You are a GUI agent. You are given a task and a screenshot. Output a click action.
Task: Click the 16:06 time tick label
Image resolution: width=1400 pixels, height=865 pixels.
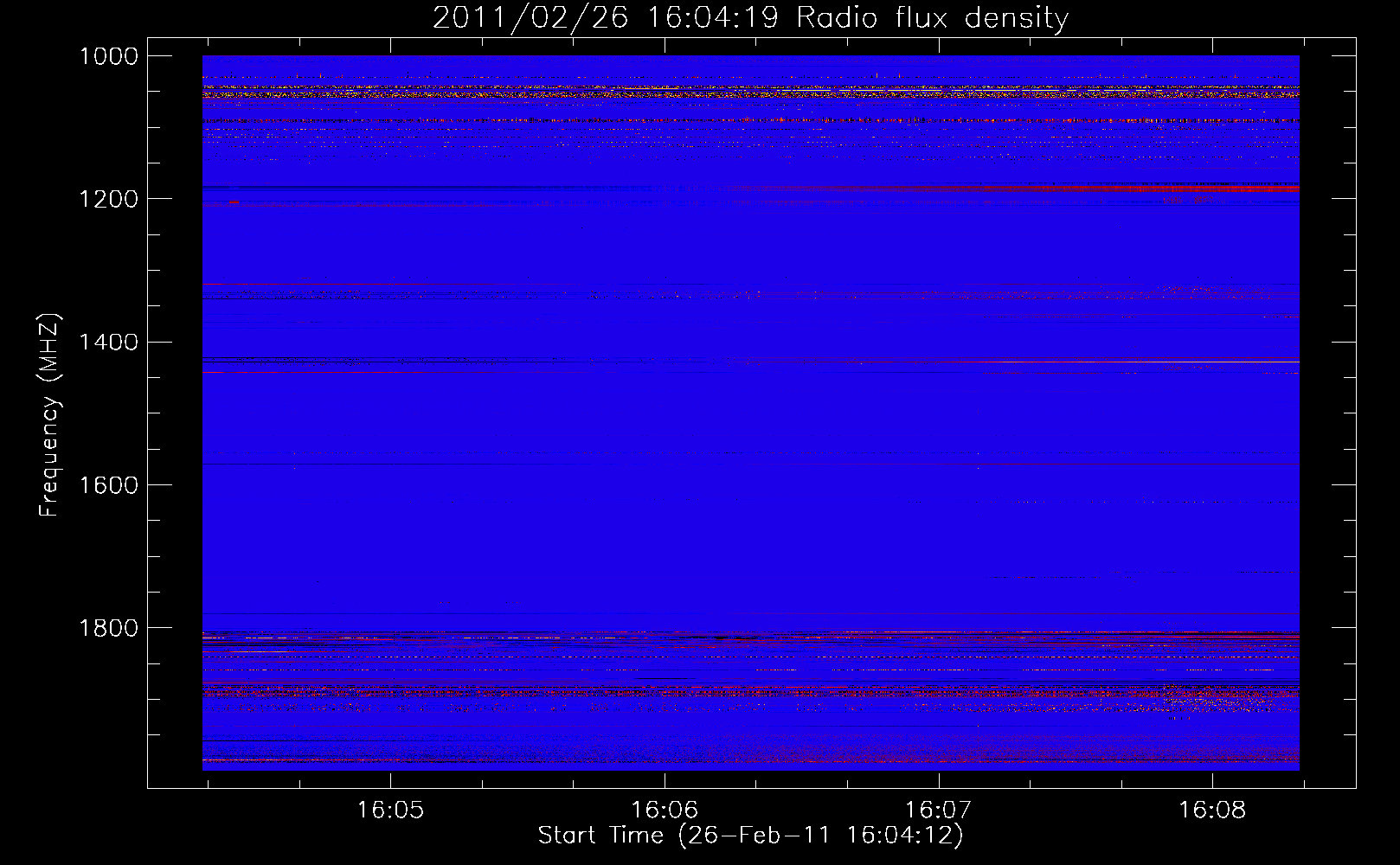point(665,811)
